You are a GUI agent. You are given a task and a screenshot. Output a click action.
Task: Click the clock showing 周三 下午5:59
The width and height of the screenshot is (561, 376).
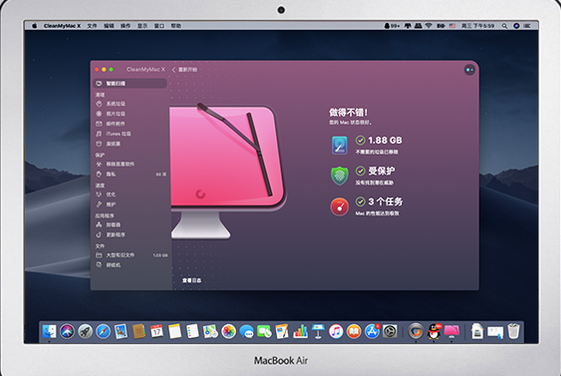tap(477, 26)
